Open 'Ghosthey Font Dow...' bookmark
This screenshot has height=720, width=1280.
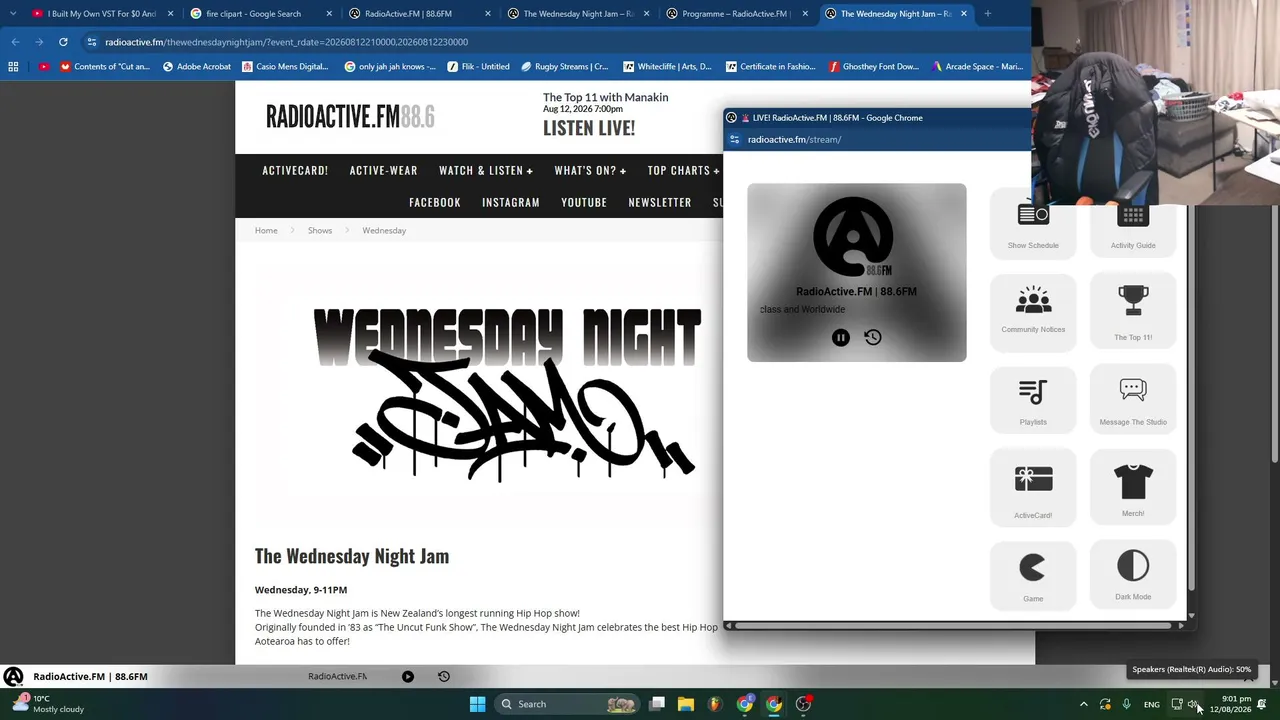874,67
